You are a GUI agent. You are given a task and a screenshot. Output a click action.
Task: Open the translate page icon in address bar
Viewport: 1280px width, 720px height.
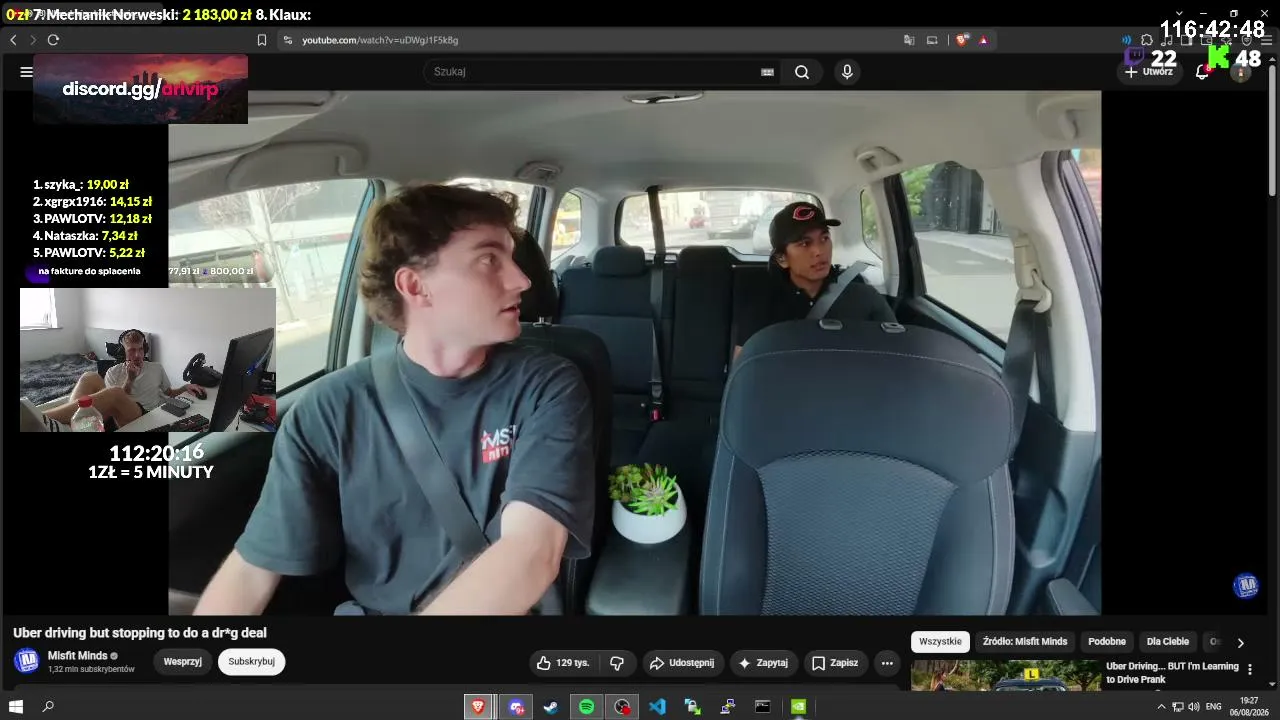(909, 40)
